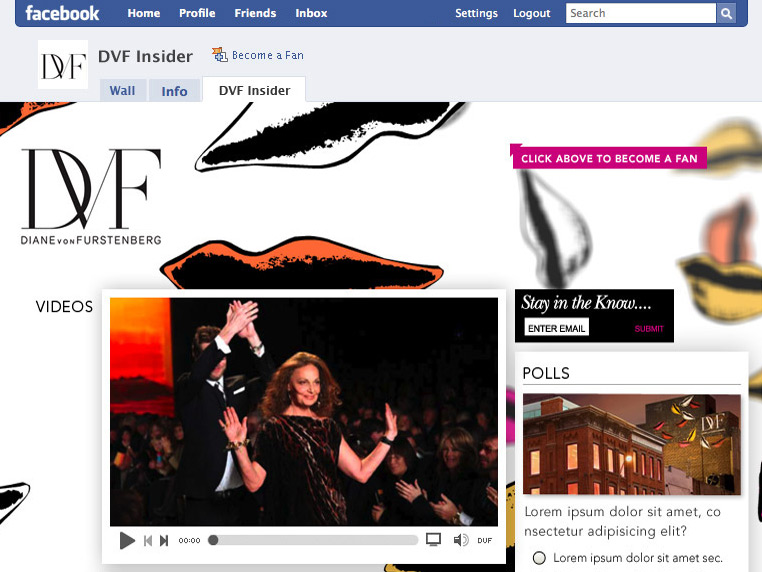762x572 pixels.
Task: Toggle fullscreen monitor icon in player
Action: pyautogui.click(x=433, y=539)
